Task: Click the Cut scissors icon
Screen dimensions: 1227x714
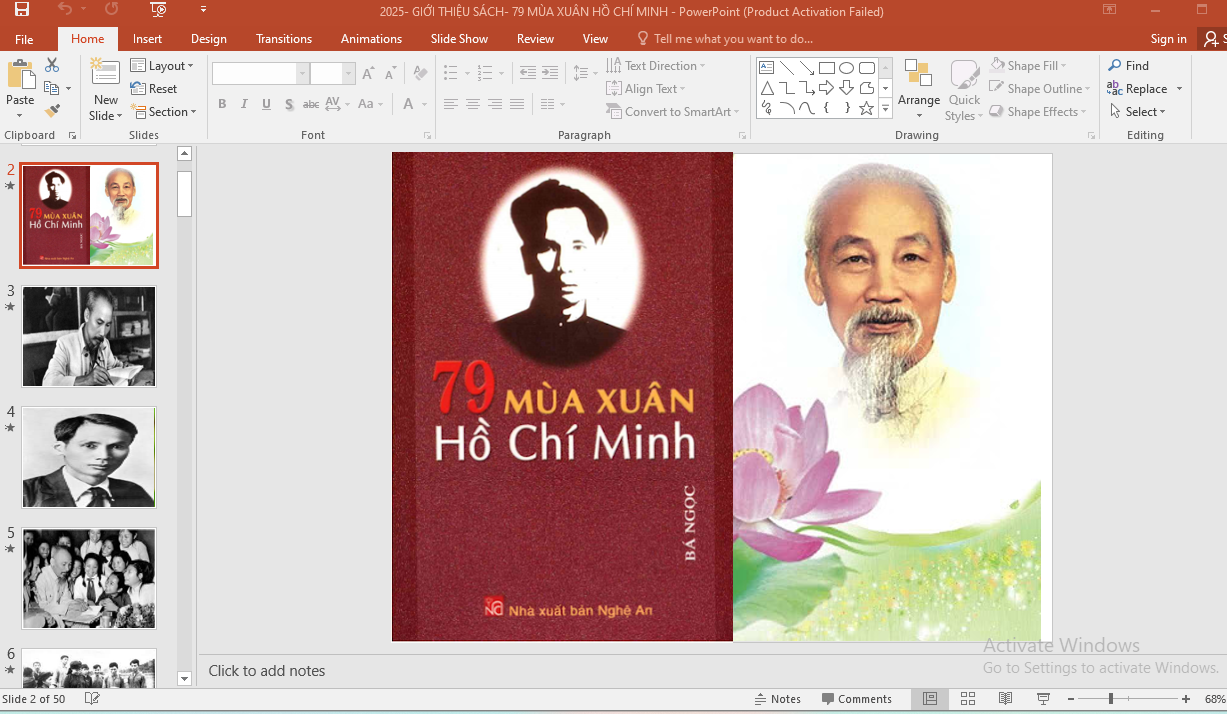Action: (52, 65)
